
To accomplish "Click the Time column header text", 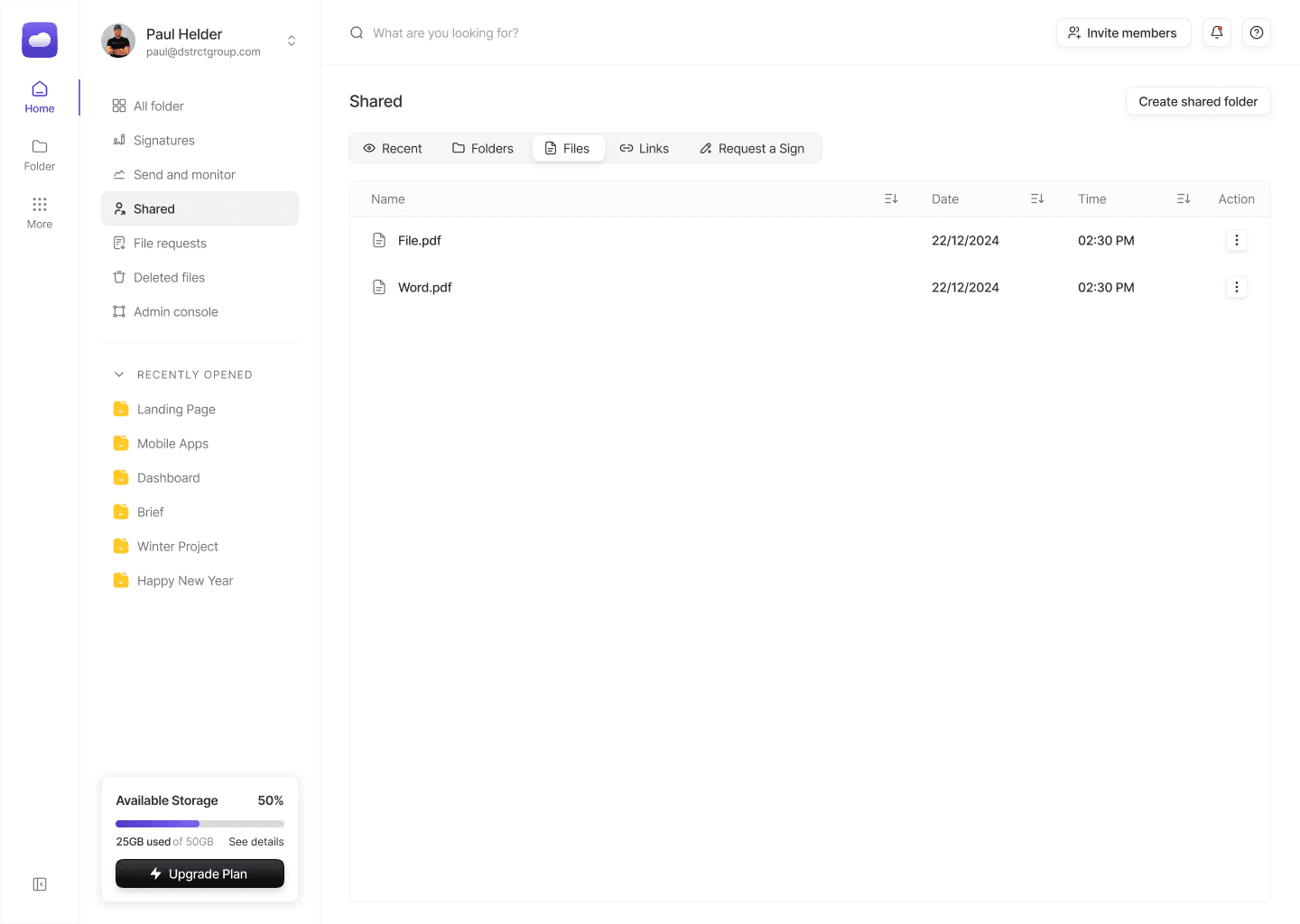I will [x=1091, y=199].
